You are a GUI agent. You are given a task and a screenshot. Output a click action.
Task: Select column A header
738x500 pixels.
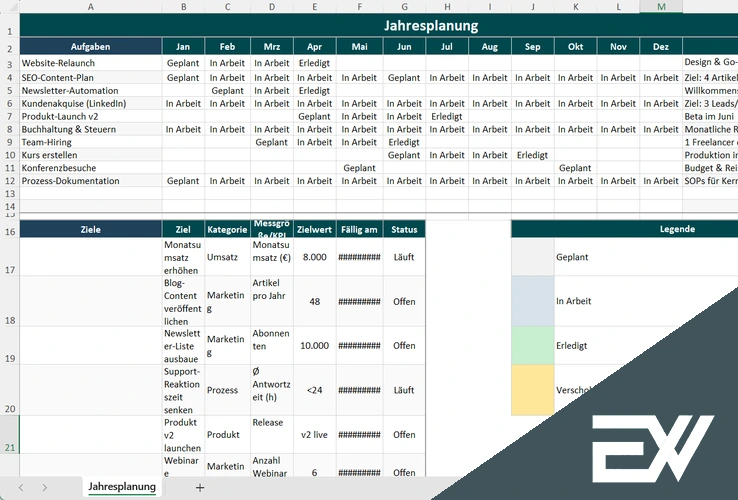90,7
